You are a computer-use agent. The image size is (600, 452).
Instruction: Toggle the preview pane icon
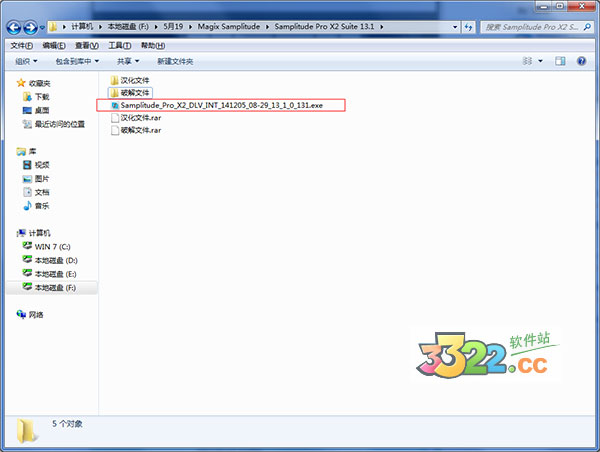(560, 61)
